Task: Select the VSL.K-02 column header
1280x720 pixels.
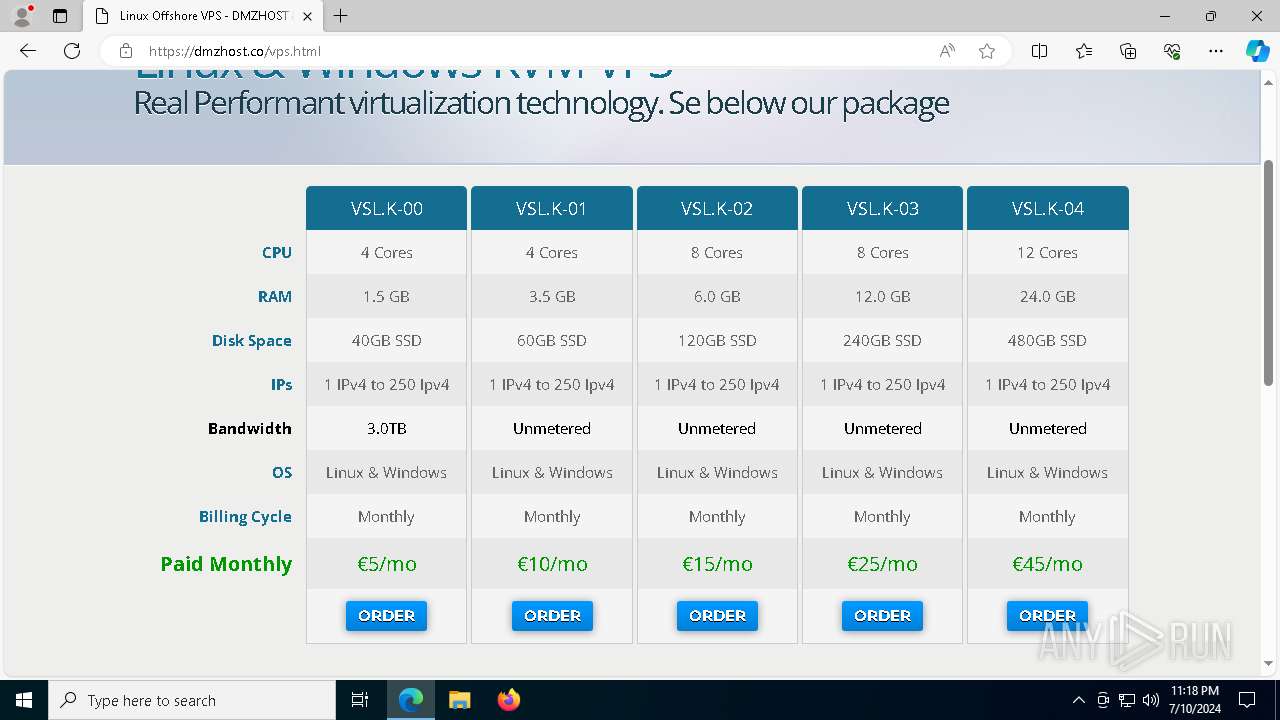Action: (x=717, y=208)
